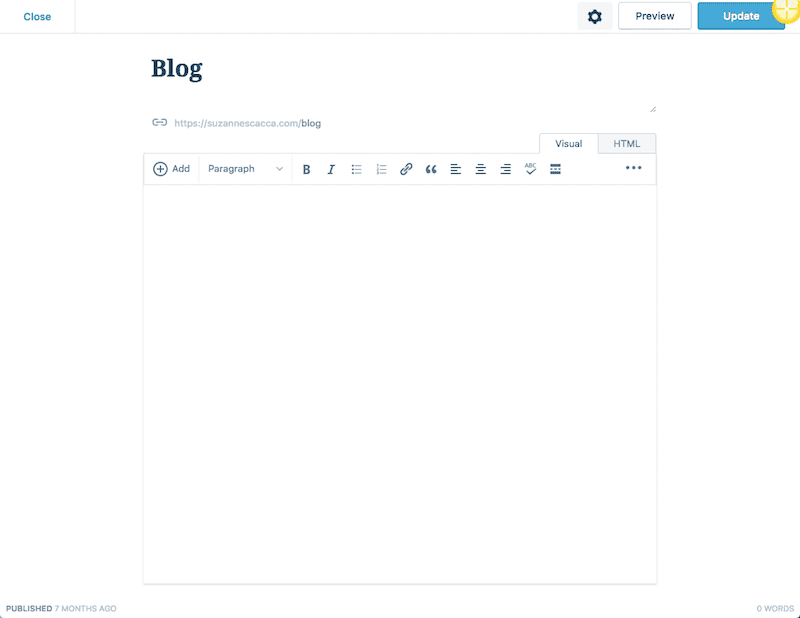Align text left
Viewport: 800px width, 618px height.
(x=456, y=169)
